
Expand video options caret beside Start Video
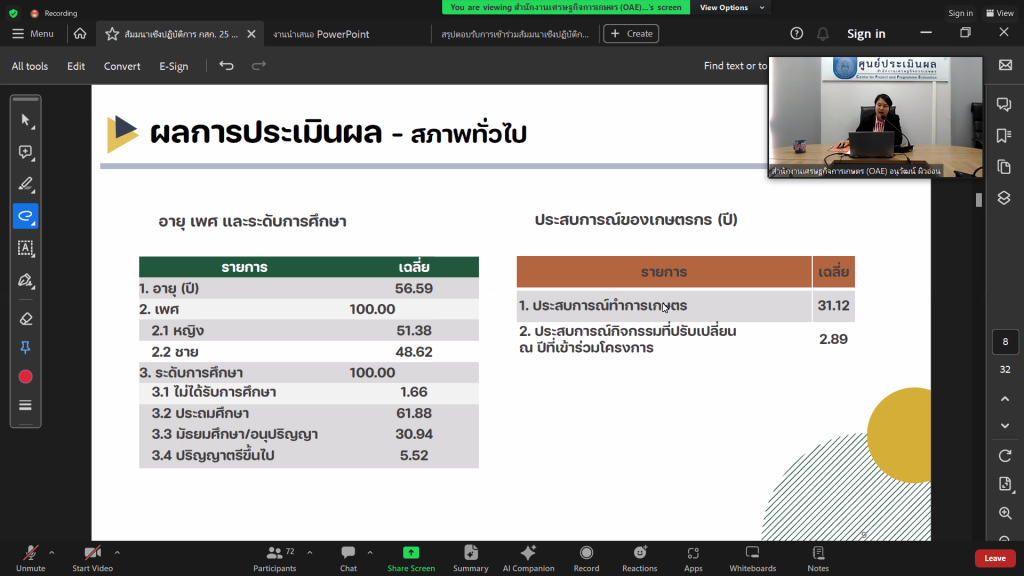click(x=118, y=553)
